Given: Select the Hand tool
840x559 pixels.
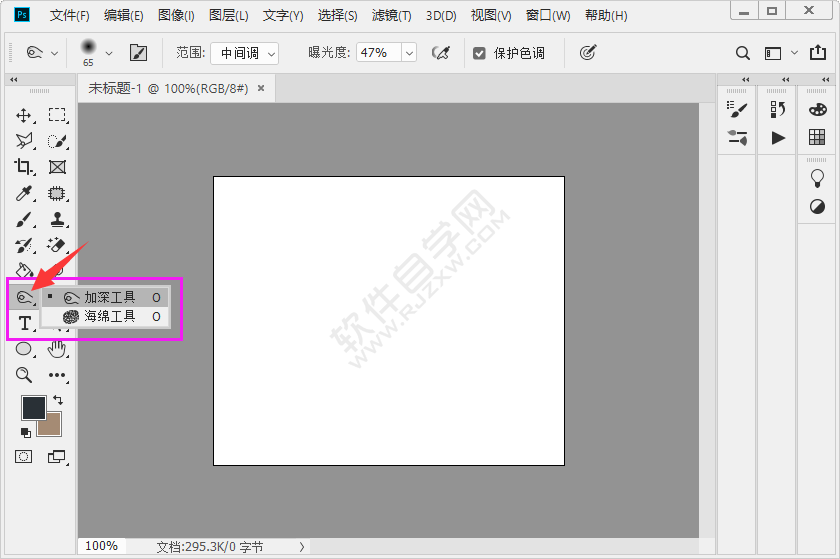Looking at the screenshot, I should coord(57,349).
